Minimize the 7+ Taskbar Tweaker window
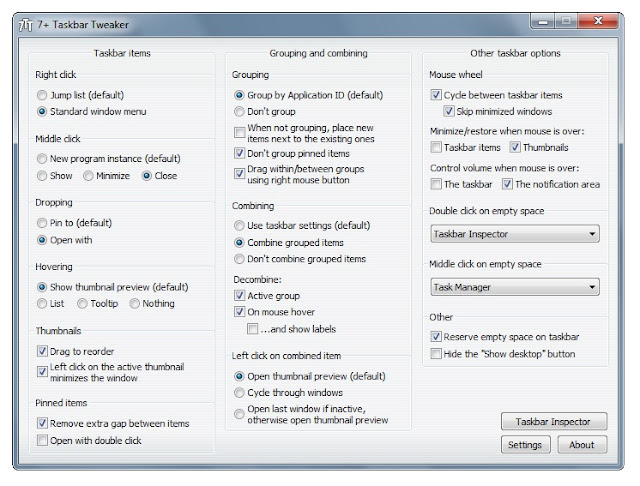The width and height of the screenshot is (640, 486). point(543,21)
